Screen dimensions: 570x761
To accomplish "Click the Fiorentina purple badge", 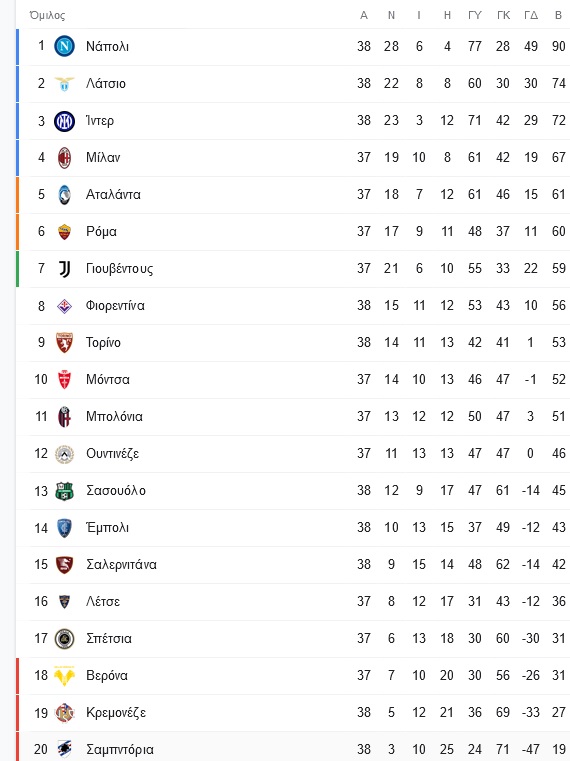I will tap(64, 306).
